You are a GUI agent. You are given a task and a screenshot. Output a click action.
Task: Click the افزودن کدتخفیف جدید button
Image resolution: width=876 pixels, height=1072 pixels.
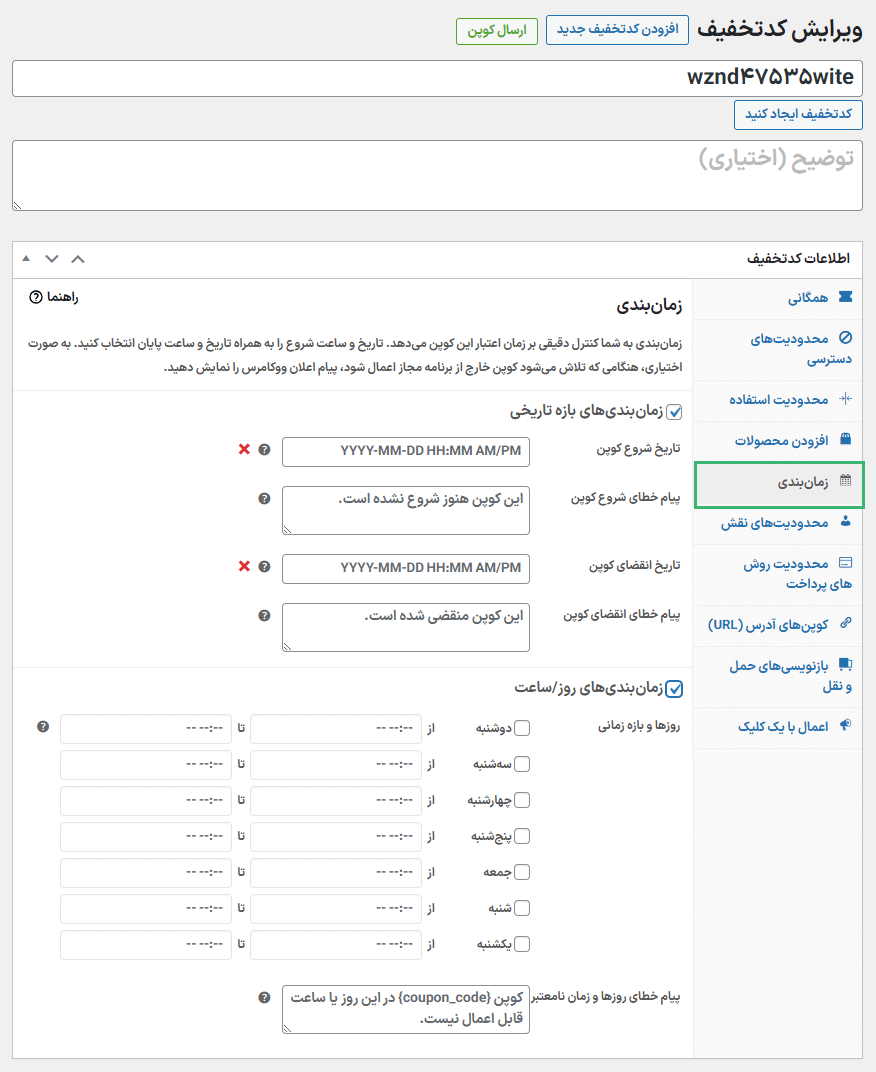(617, 29)
